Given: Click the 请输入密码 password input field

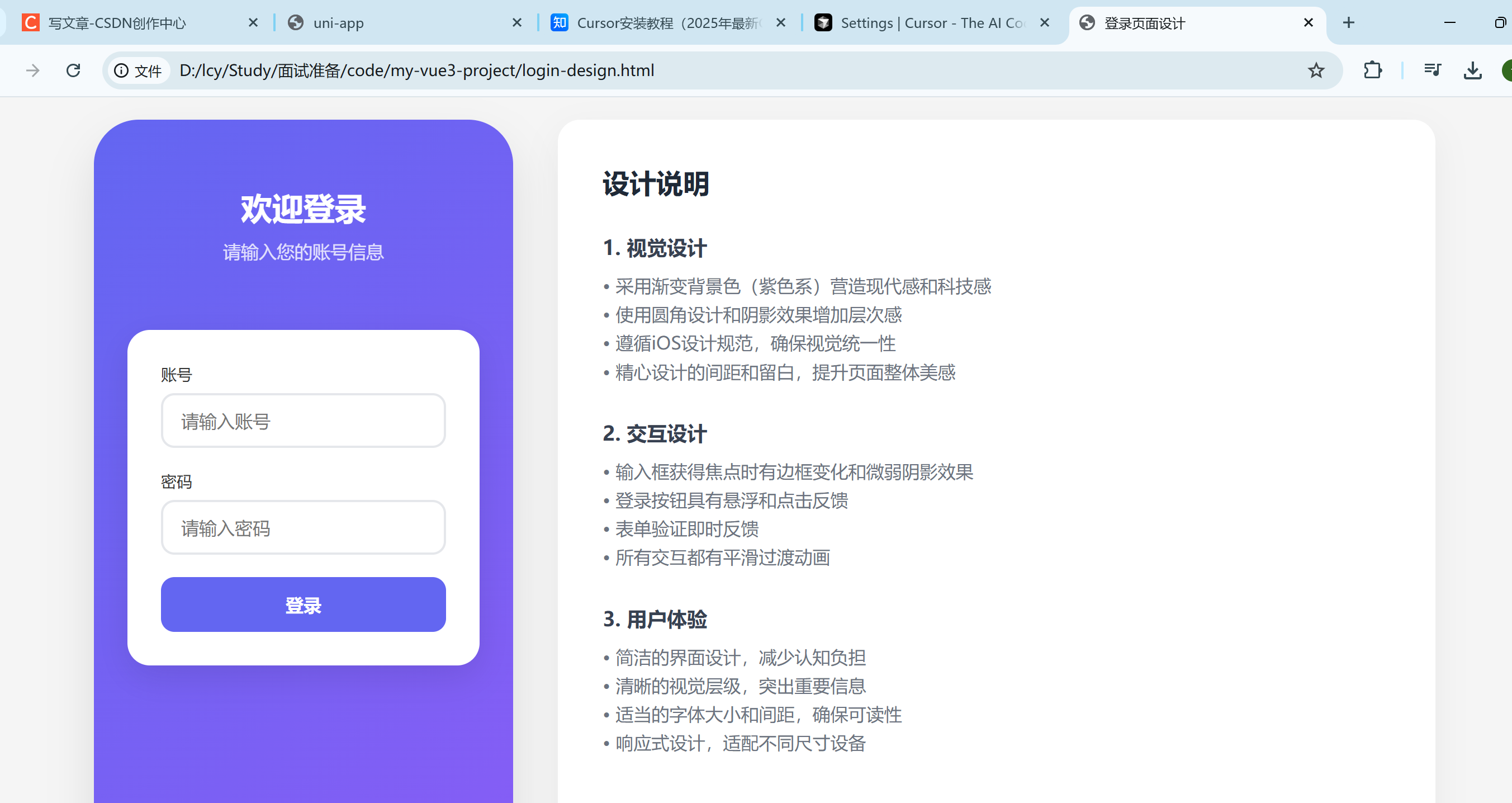Looking at the screenshot, I should point(303,527).
